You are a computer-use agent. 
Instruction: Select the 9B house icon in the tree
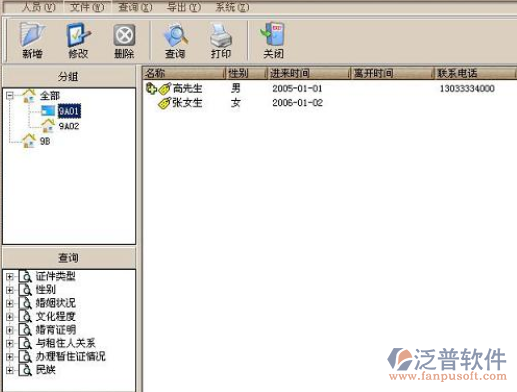(x=29, y=141)
